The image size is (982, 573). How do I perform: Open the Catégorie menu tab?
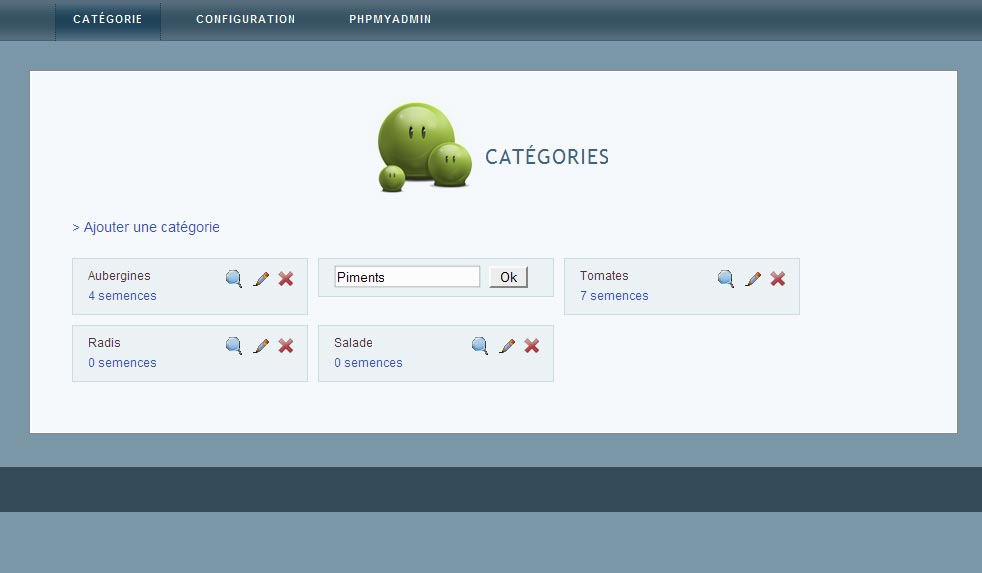point(108,20)
